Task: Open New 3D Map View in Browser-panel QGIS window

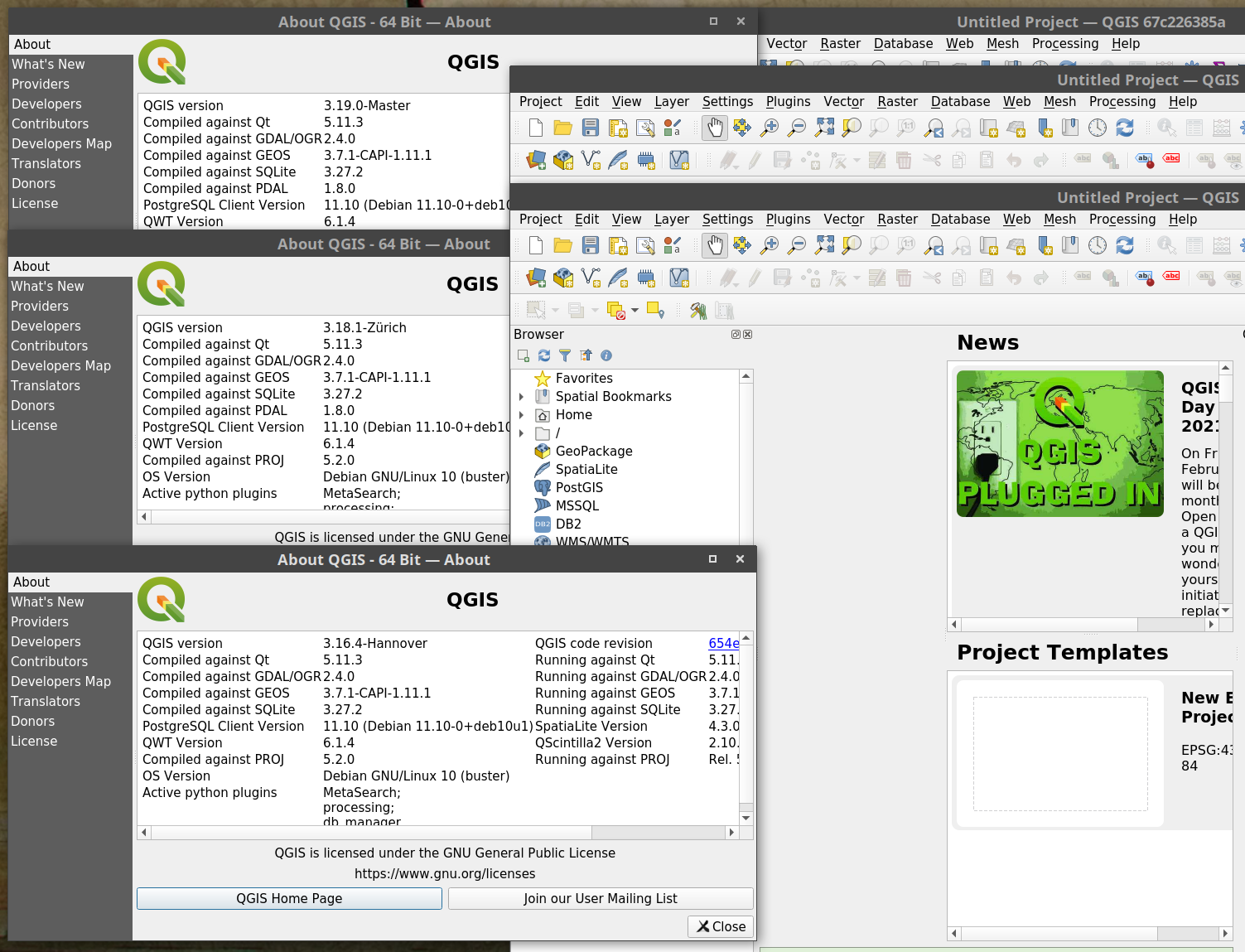Action: click(x=1016, y=245)
